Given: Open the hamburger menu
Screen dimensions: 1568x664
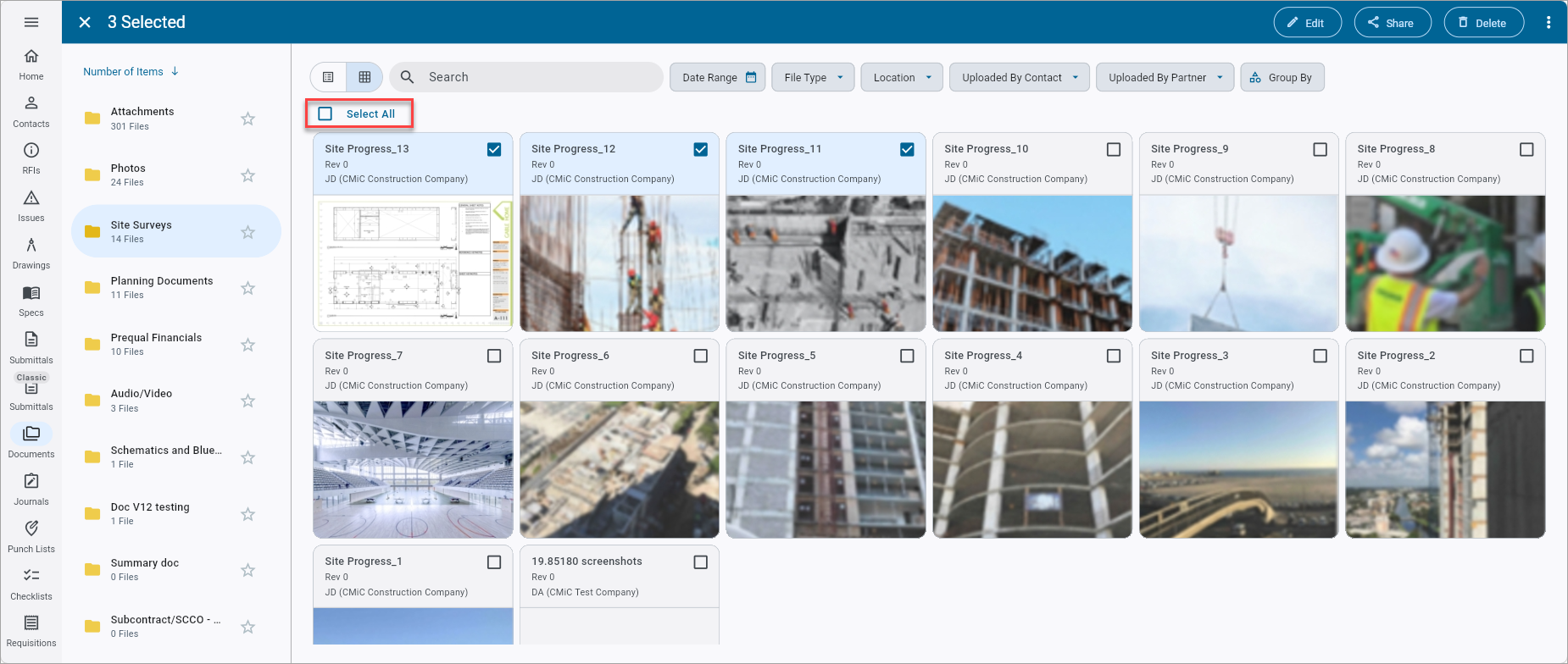Looking at the screenshot, I should pos(31,22).
